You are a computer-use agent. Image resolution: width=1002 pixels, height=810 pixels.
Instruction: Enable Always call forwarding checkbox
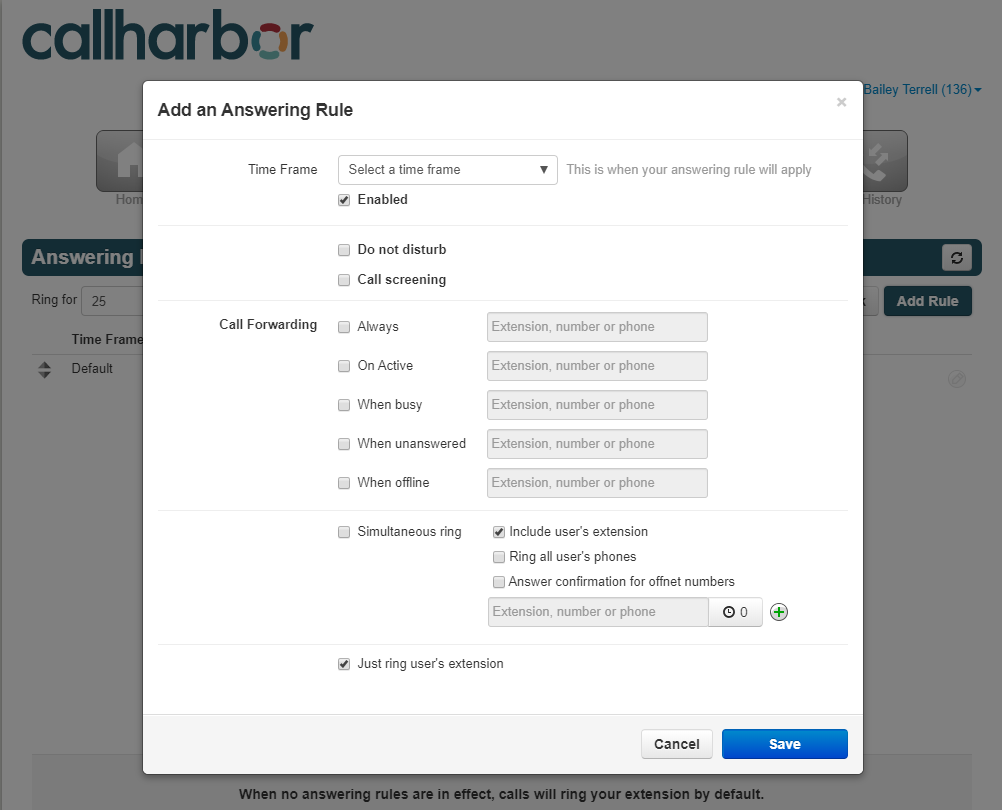pyautogui.click(x=344, y=327)
